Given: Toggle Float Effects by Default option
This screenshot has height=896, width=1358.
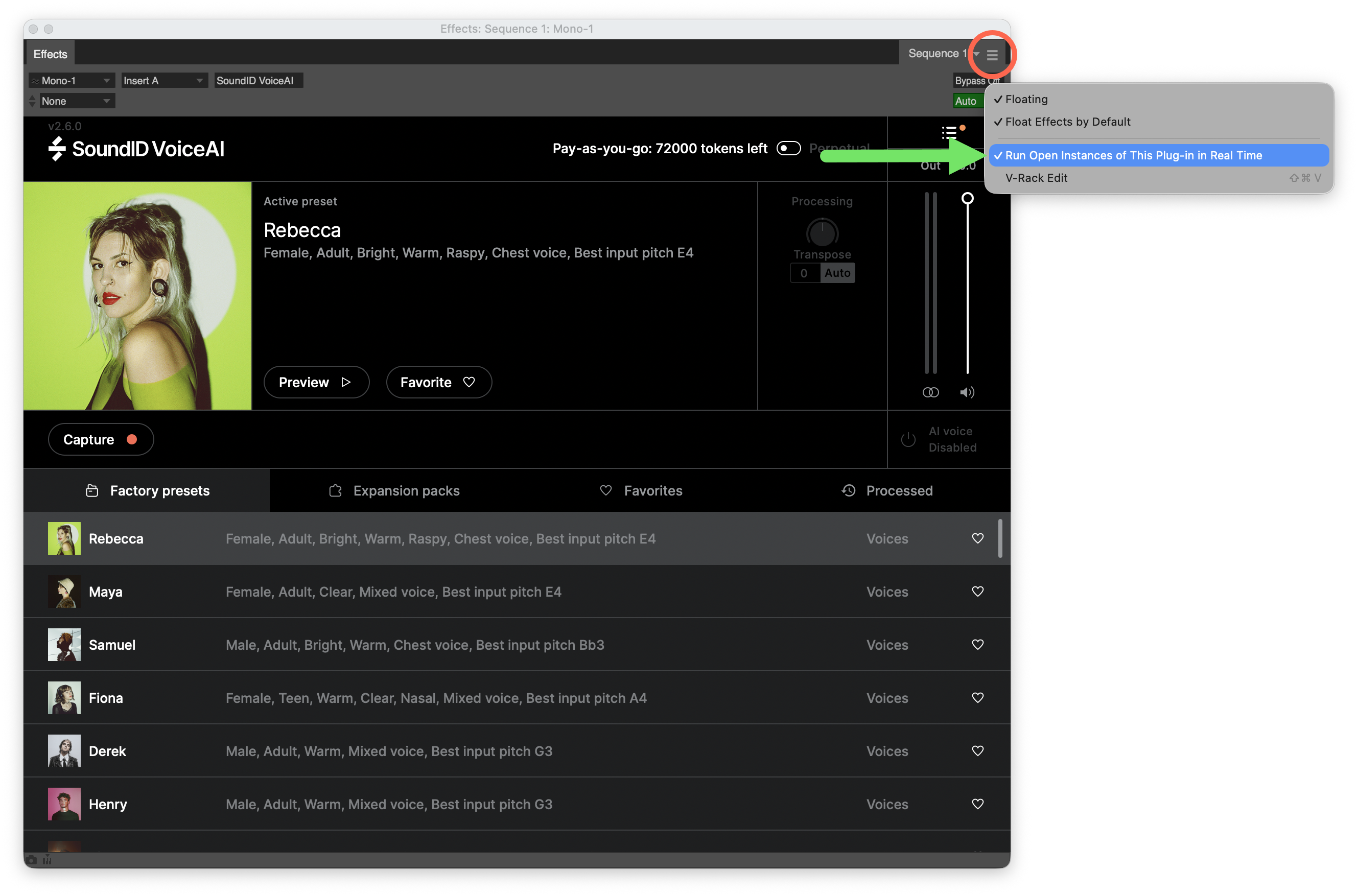Looking at the screenshot, I should (1159, 122).
